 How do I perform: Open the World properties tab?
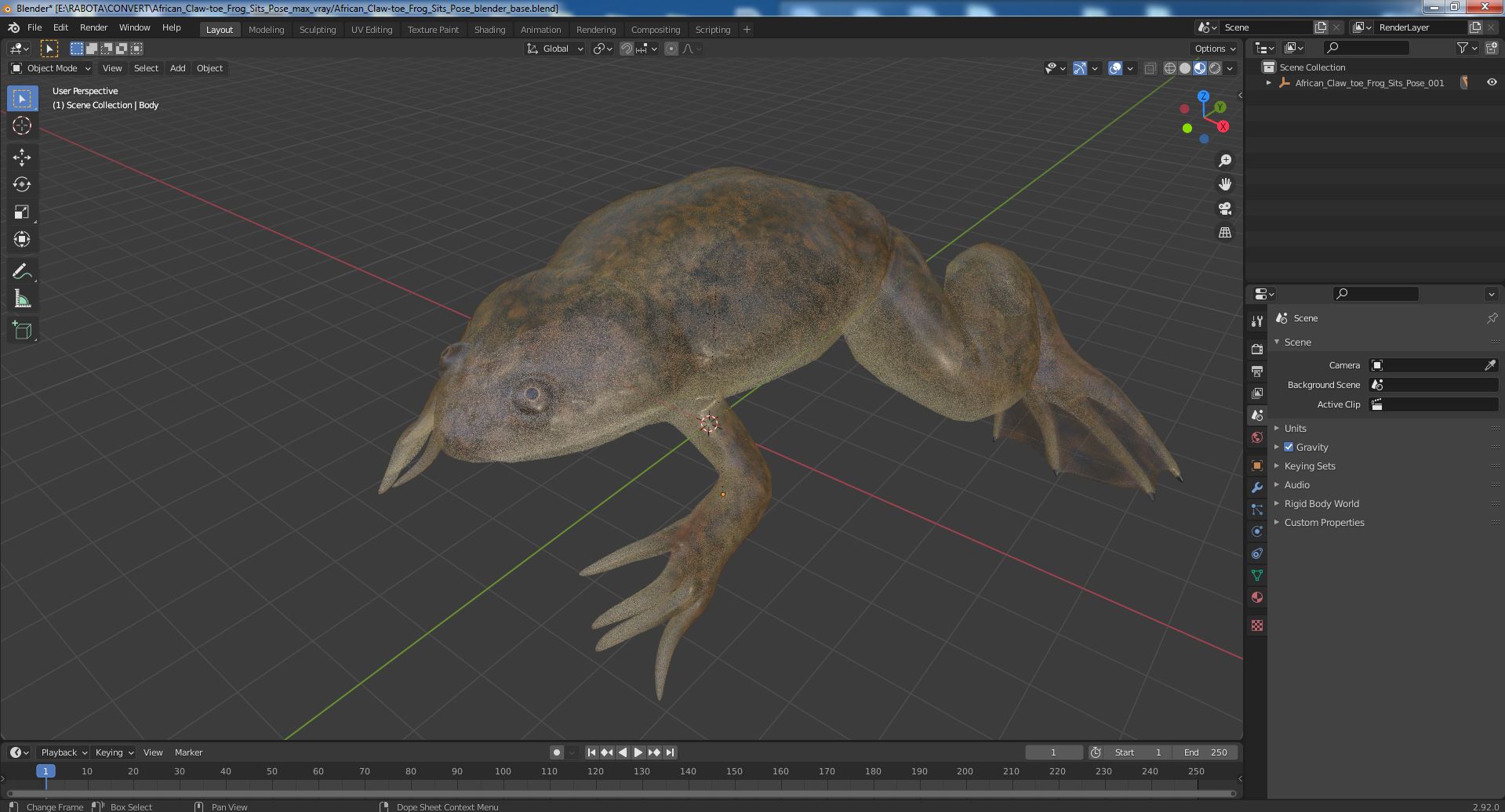(x=1257, y=437)
